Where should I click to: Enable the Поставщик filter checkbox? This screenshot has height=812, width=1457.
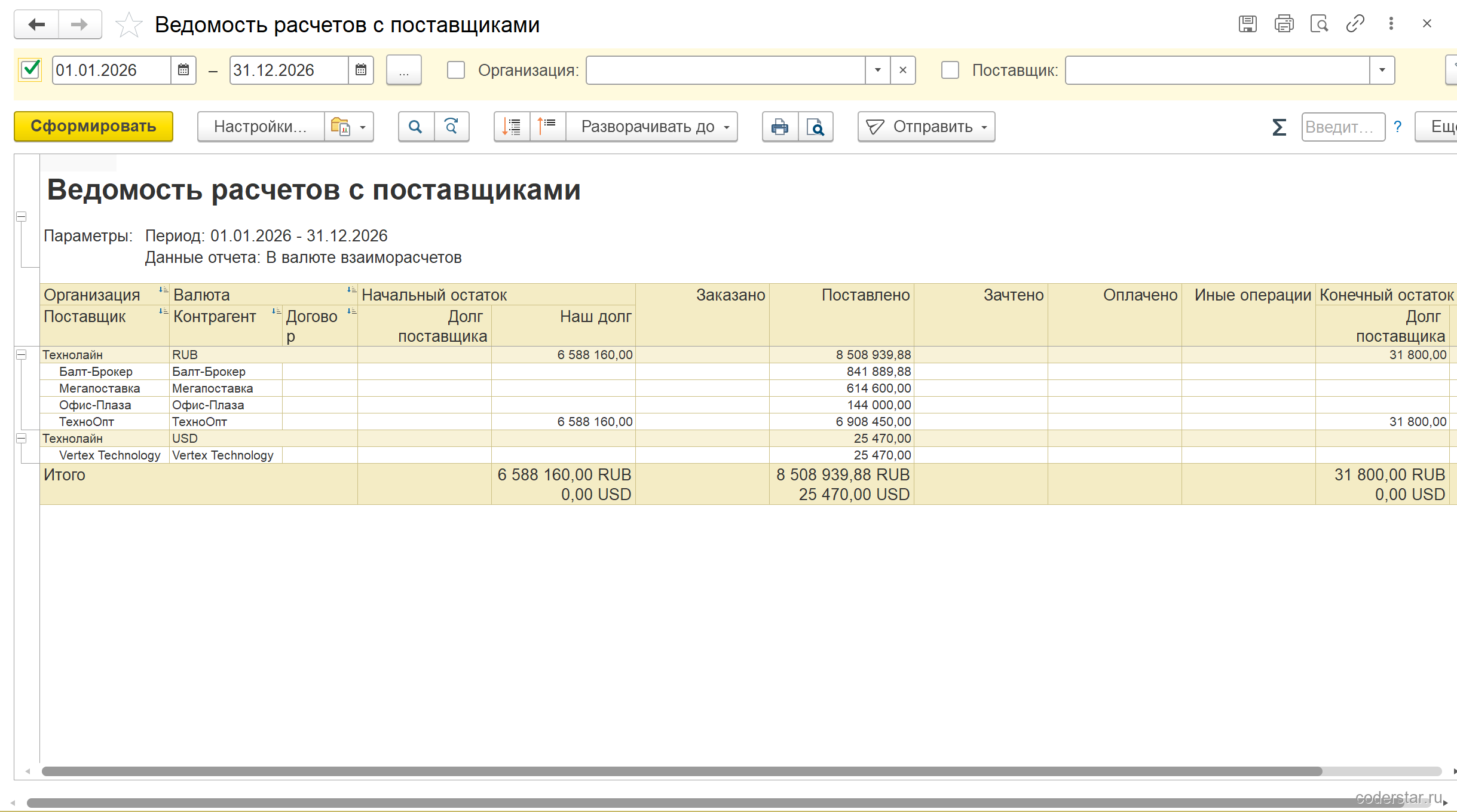coord(950,70)
